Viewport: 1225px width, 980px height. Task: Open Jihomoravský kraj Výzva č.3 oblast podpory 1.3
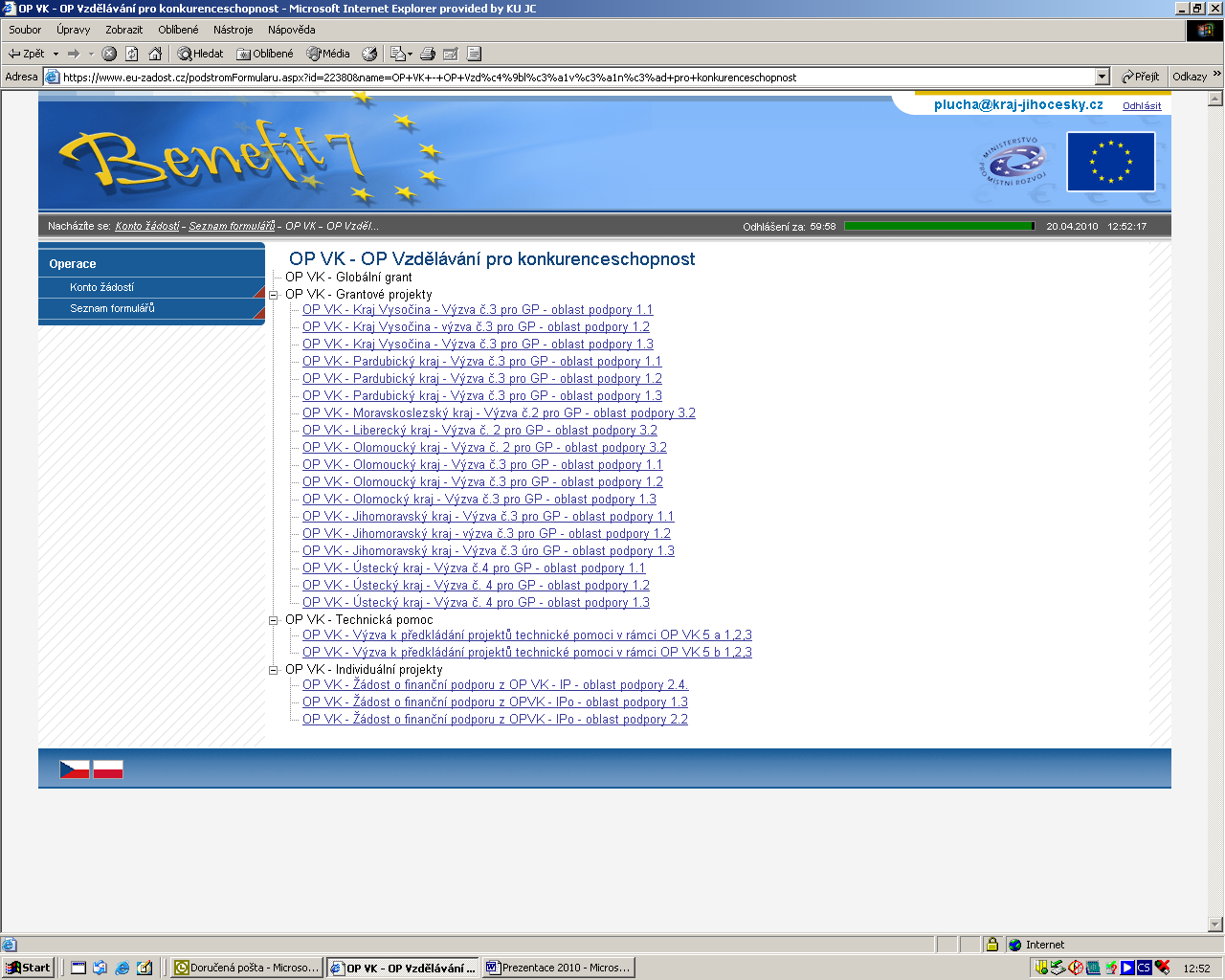click(x=488, y=551)
